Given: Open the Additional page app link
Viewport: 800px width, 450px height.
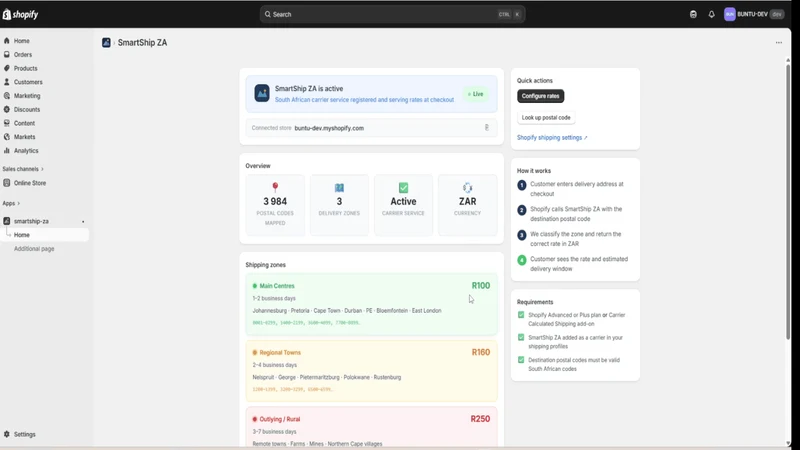Looking at the screenshot, I should 34,248.
